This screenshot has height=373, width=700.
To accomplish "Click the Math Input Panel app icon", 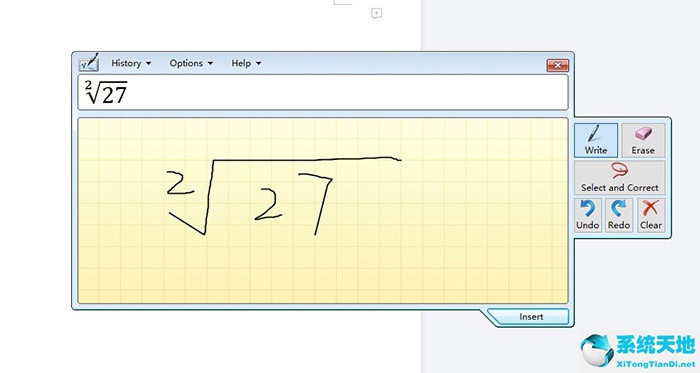I will (89, 63).
